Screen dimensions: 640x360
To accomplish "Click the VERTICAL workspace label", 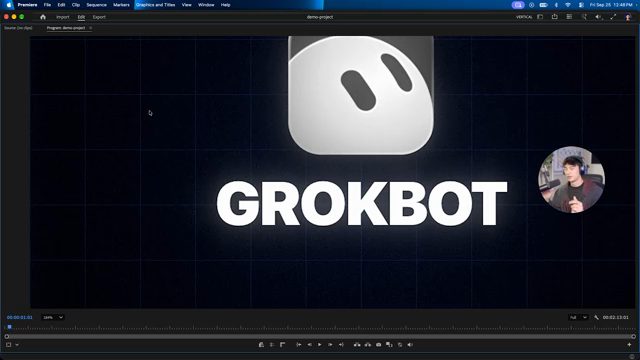I will tap(524, 17).
